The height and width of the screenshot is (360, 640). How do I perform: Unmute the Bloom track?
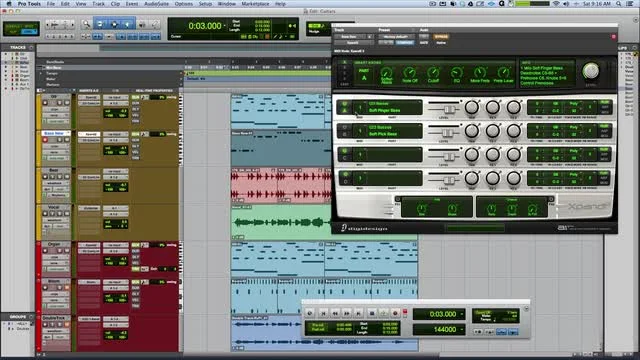66,288
